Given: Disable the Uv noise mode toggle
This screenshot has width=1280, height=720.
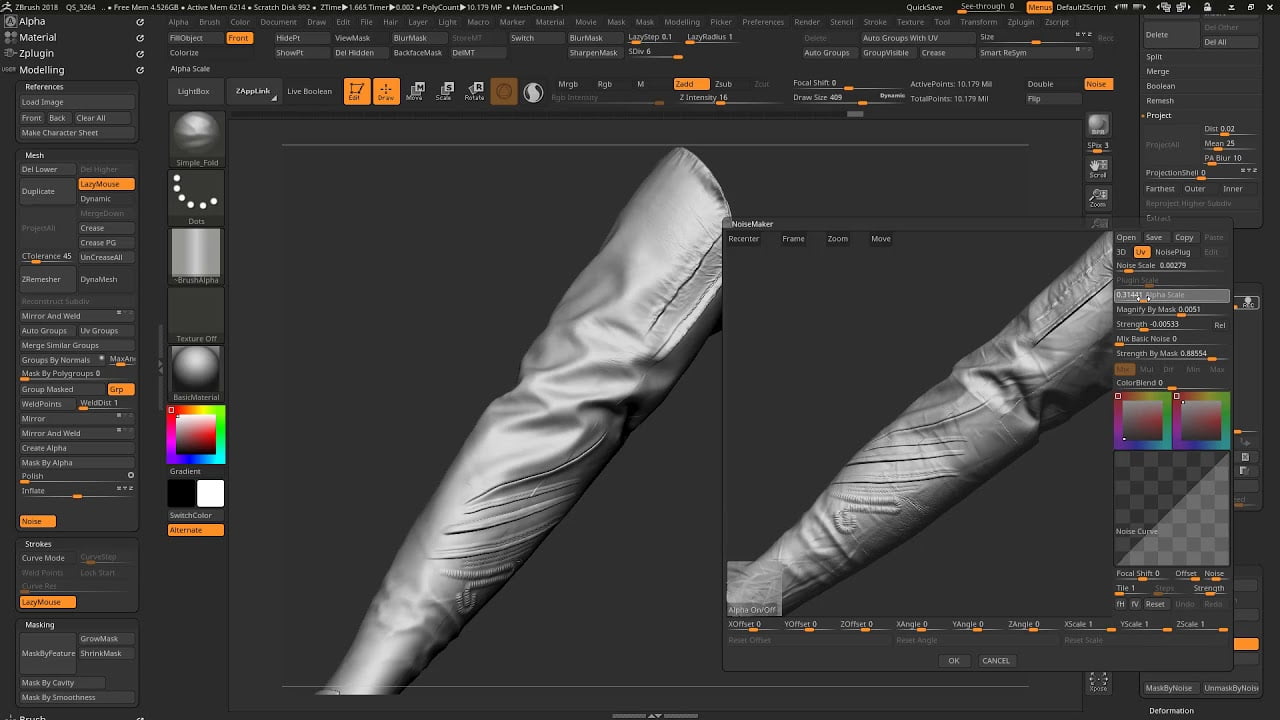Looking at the screenshot, I should (1141, 252).
